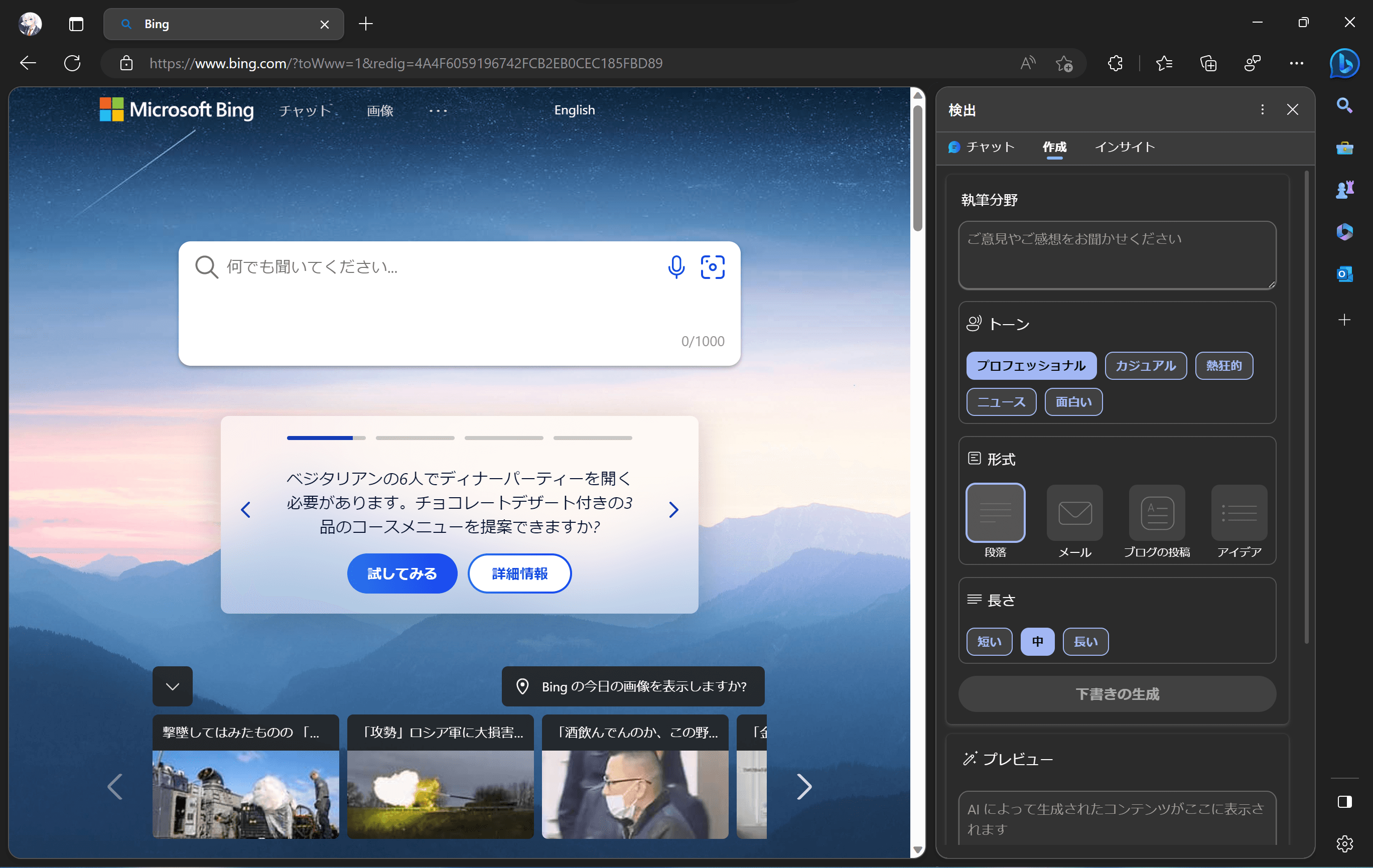Image resolution: width=1373 pixels, height=868 pixels.
Task: Open sidebar Games chess icon
Action: coord(1344,189)
